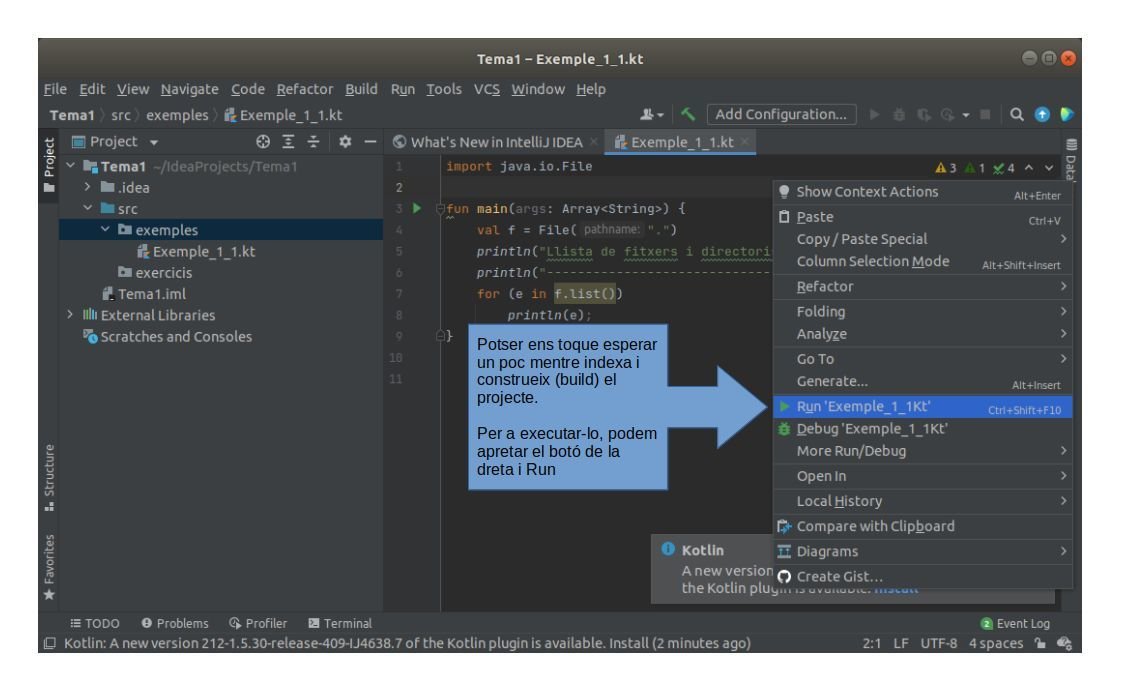Click the read-only lock icon in status bar

[x=1039, y=643]
